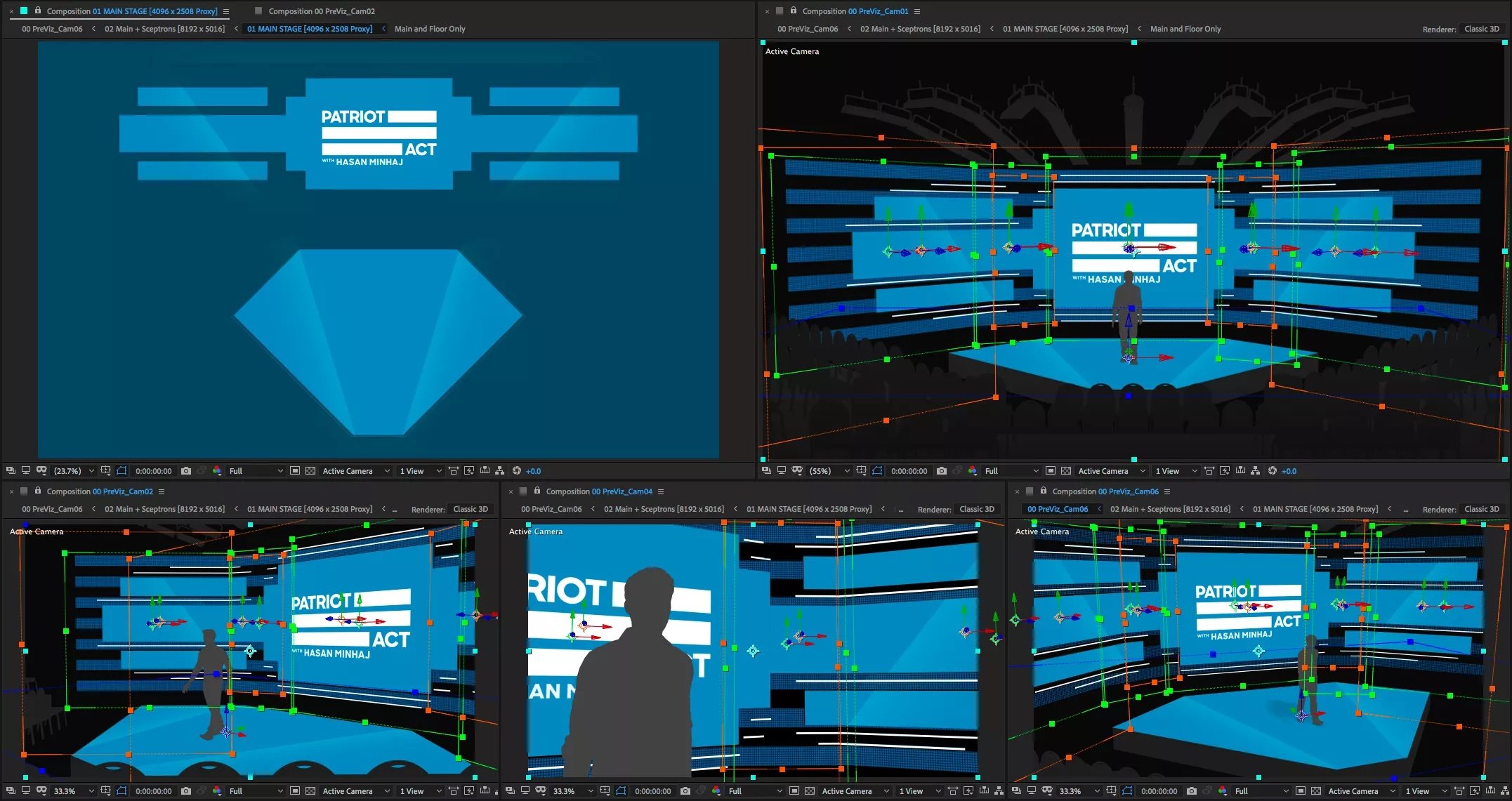Toggle mask and shape path visibility in Cam01 viewer

(x=877, y=471)
